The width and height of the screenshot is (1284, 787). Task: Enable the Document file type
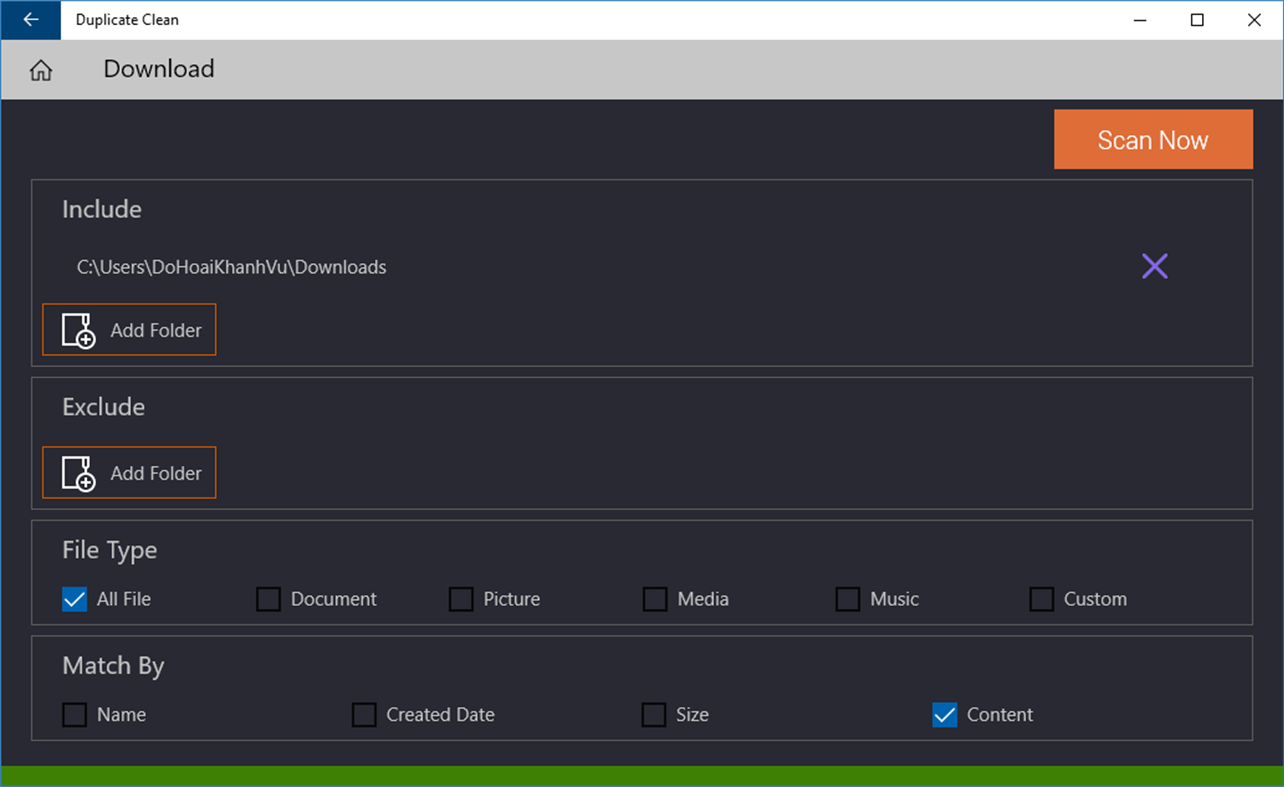[x=267, y=598]
